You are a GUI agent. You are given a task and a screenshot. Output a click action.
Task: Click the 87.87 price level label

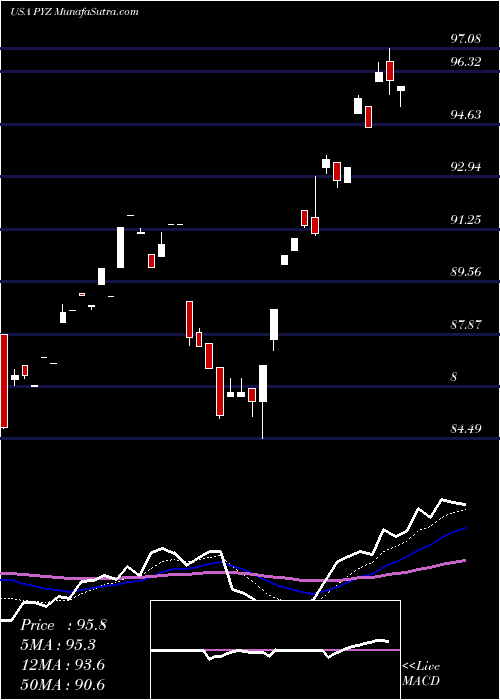466,324
